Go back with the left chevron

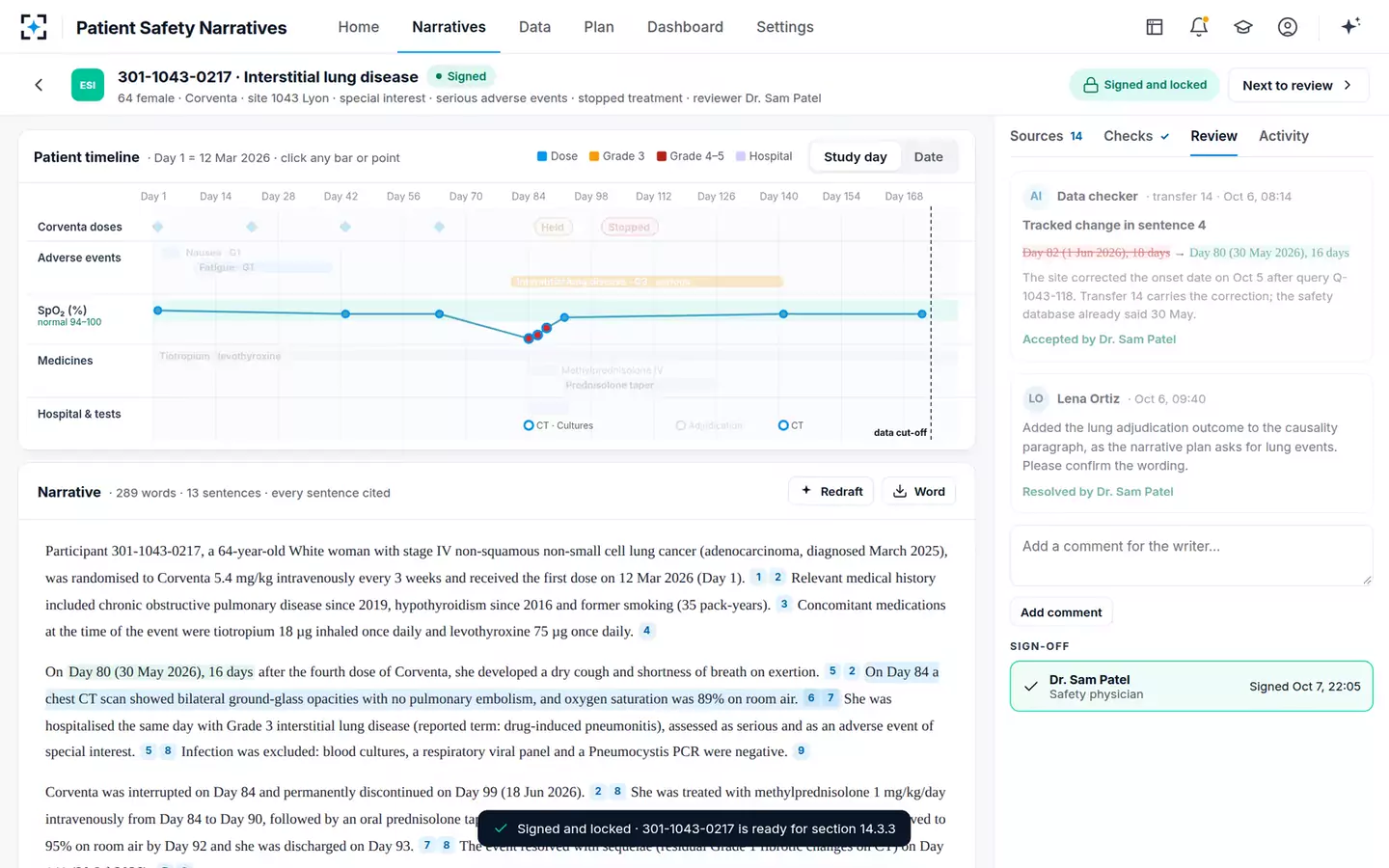39,85
